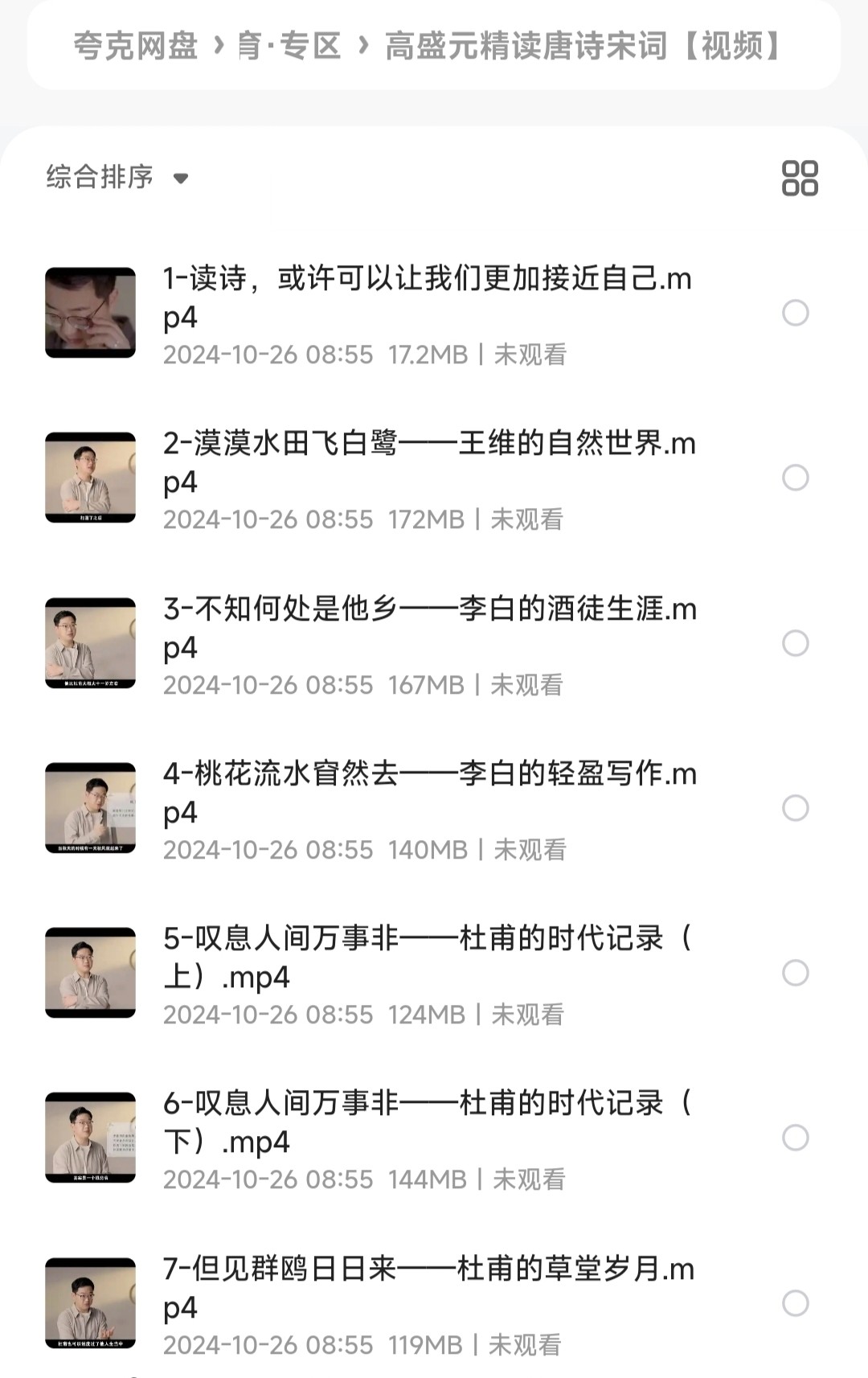Click the sort dropdown arrow triangle
Screen dimensions: 868x1378
click(x=181, y=178)
